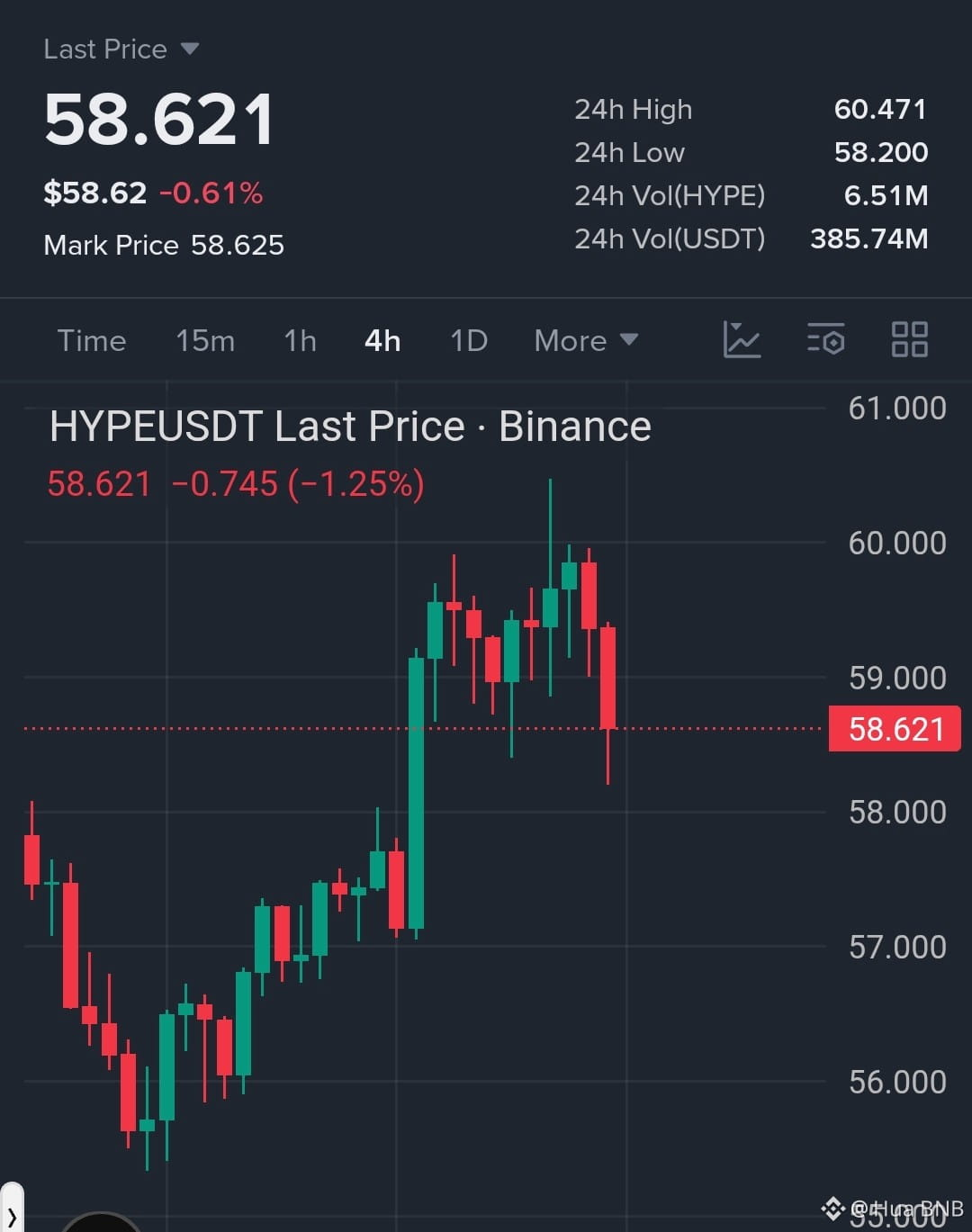Viewport: 972px width, 1232px height.
Task: Click the 60.000 price axis label
Action: coord(897,544)
